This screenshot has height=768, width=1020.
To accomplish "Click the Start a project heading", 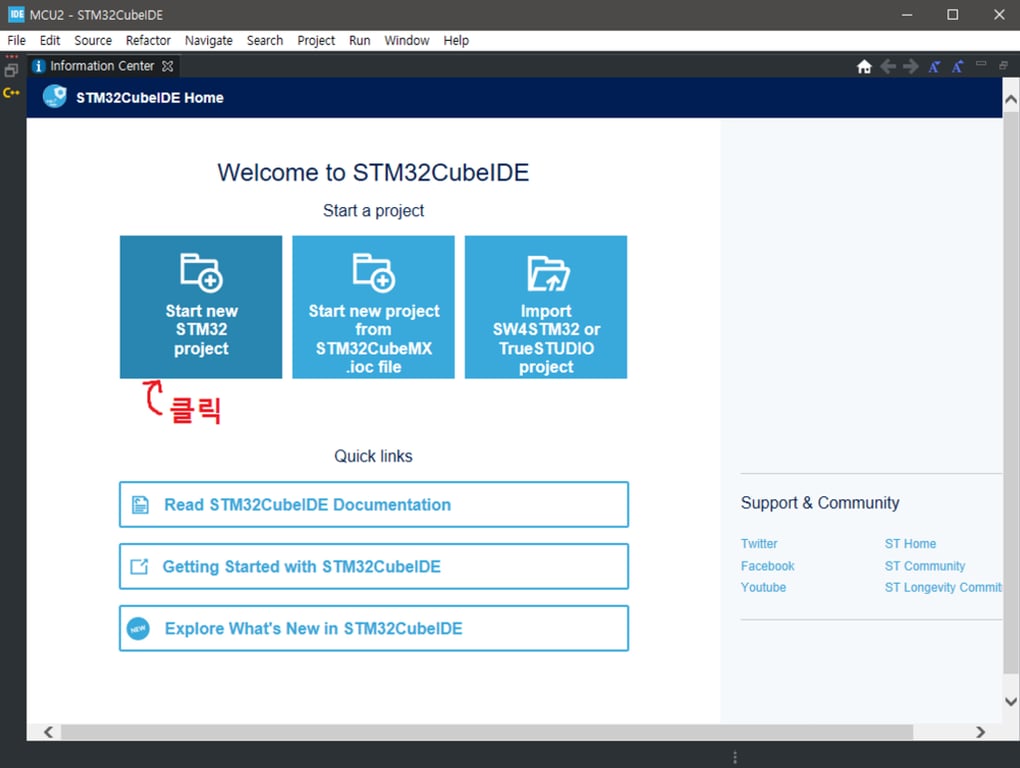I will [x=373, y=211].
